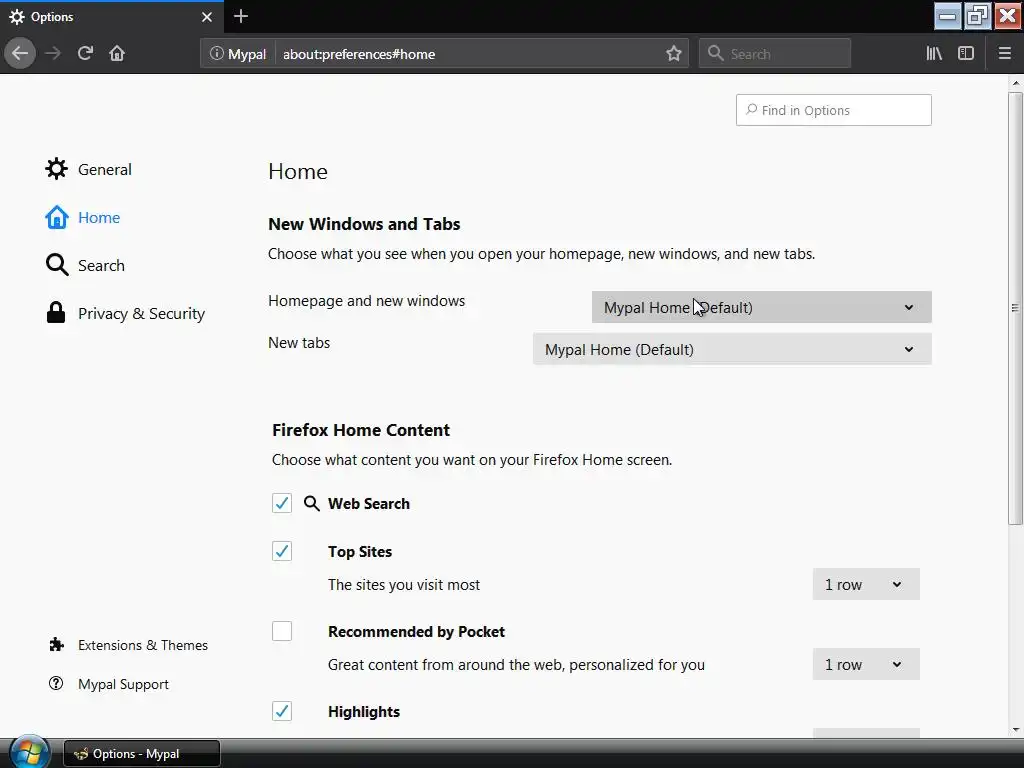Click "The sites you visit most" text
Screen dimensions: 1024x768
[x=404, y=584]
